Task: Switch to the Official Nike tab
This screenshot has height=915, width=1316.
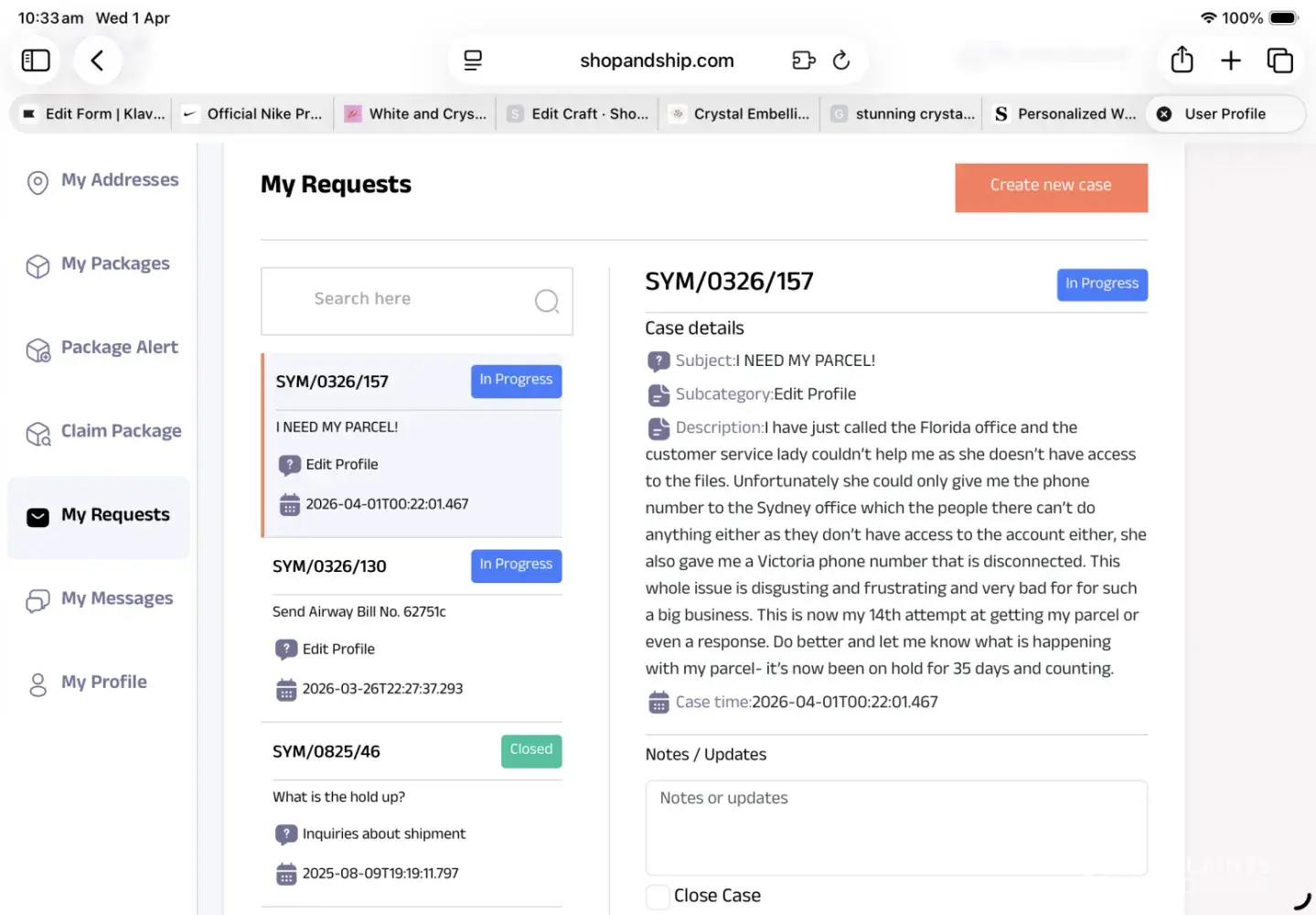Action: click(254, 114)
